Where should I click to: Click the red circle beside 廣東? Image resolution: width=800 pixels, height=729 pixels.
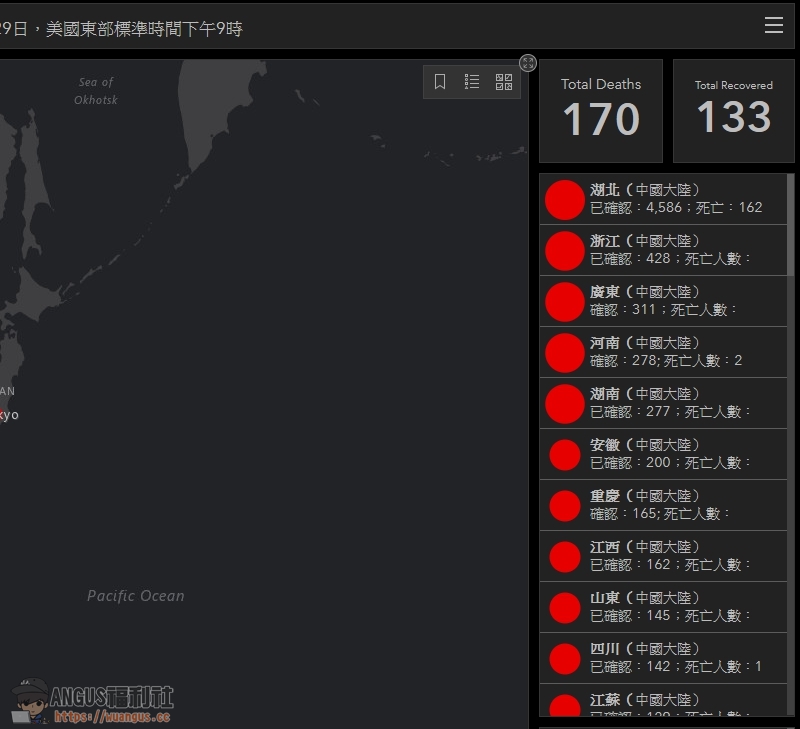coord(565,301)
